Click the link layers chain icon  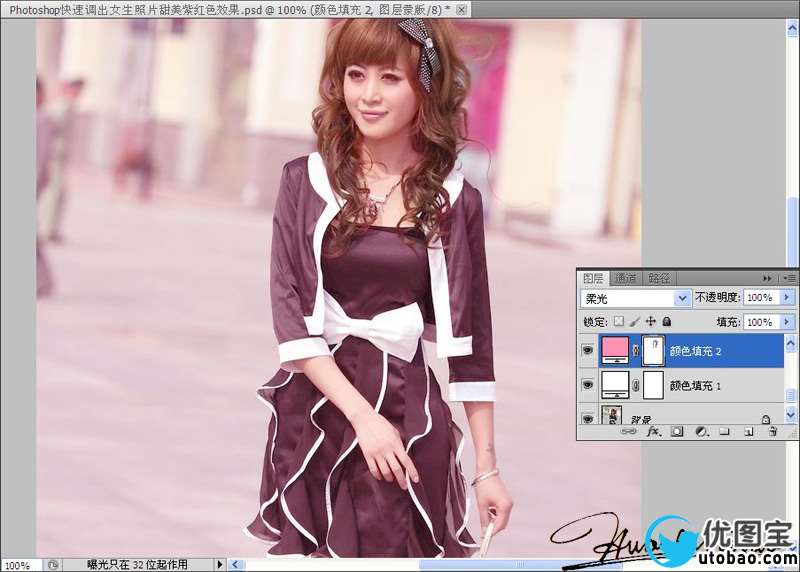point(628,432)
